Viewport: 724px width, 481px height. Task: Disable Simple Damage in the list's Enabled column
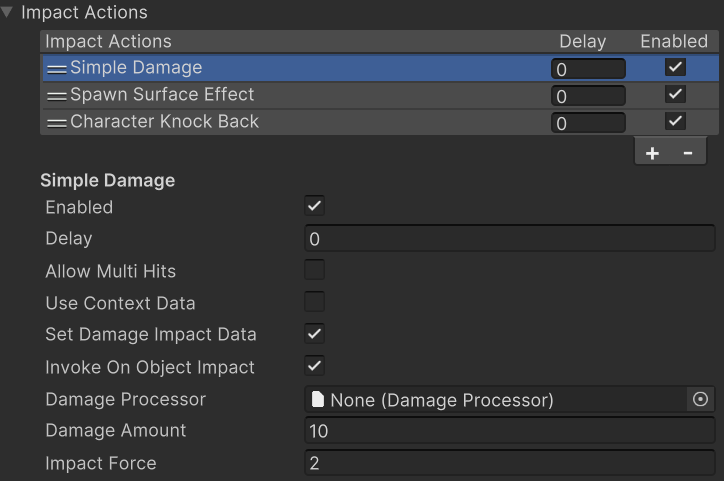[x=675, y=68]
